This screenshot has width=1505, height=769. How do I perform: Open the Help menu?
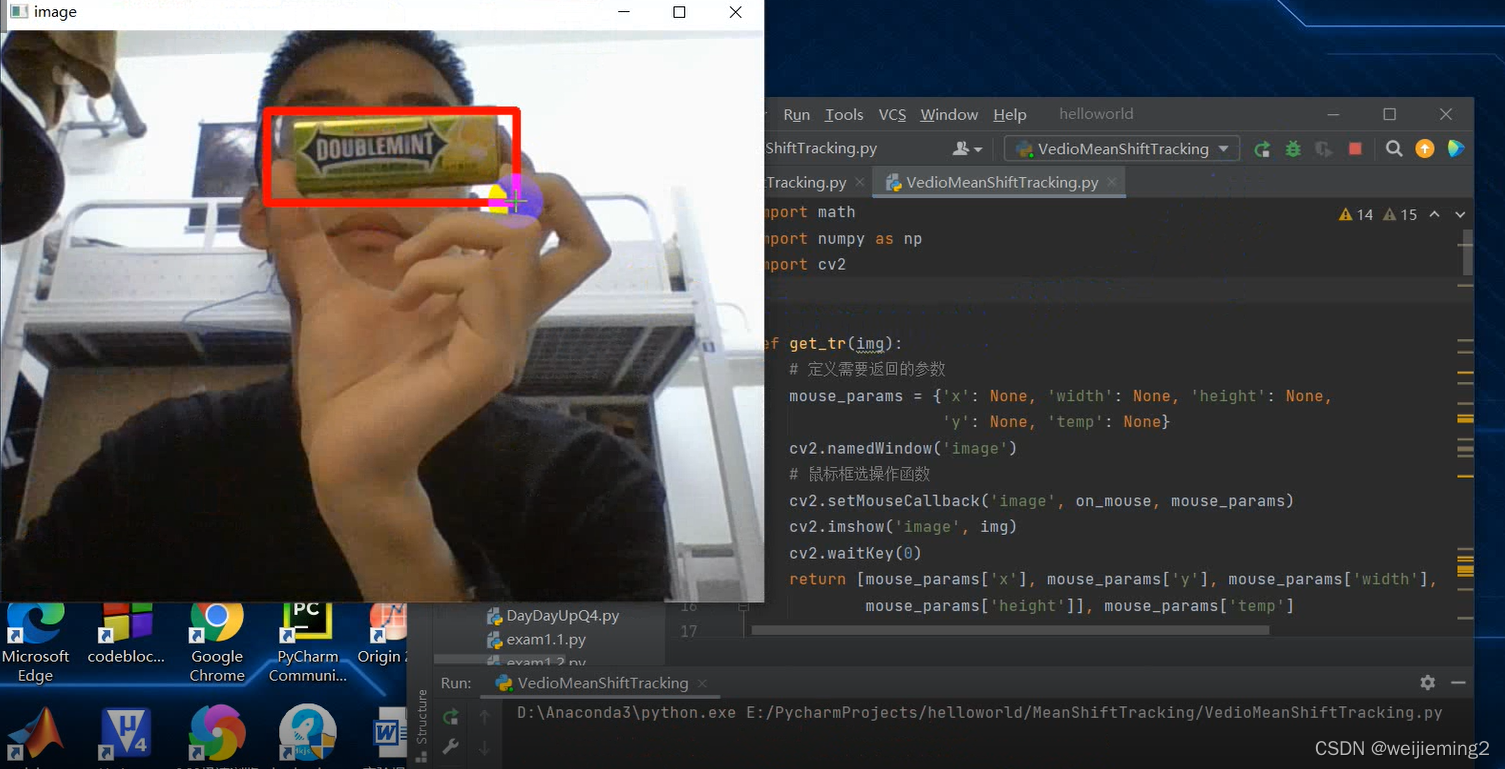coord(1010,114)
